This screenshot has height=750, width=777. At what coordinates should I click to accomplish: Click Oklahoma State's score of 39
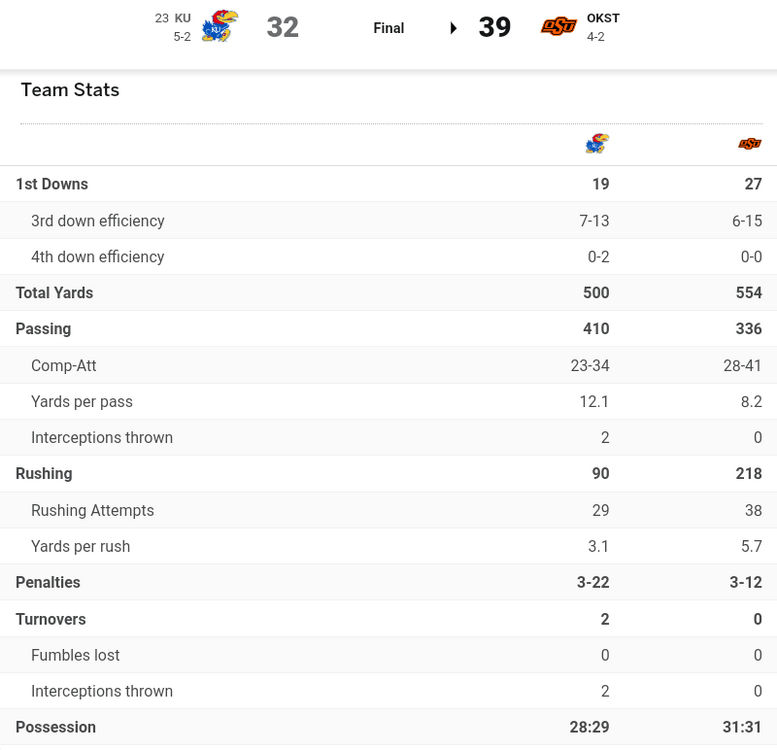495,27
